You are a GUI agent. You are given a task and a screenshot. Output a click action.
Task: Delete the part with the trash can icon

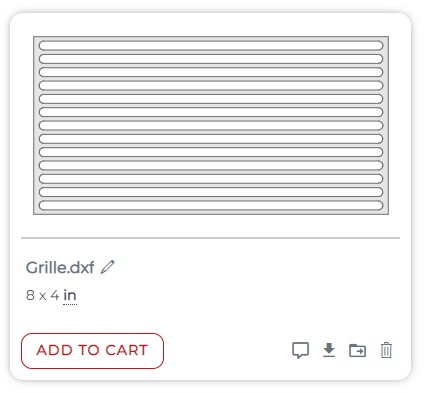[x=386, y=350]
